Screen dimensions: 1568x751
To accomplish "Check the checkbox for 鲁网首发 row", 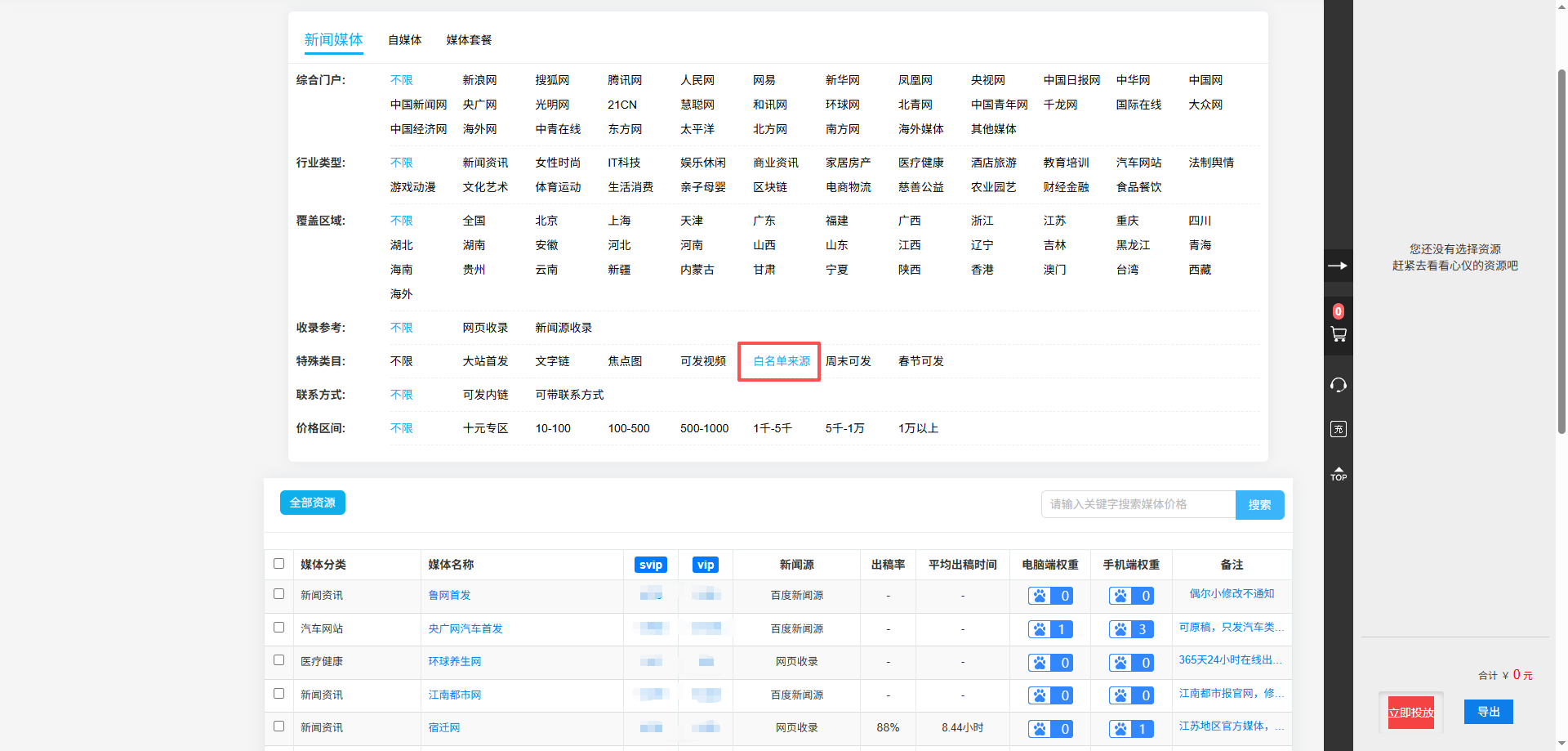I will (x=278, y=594).
